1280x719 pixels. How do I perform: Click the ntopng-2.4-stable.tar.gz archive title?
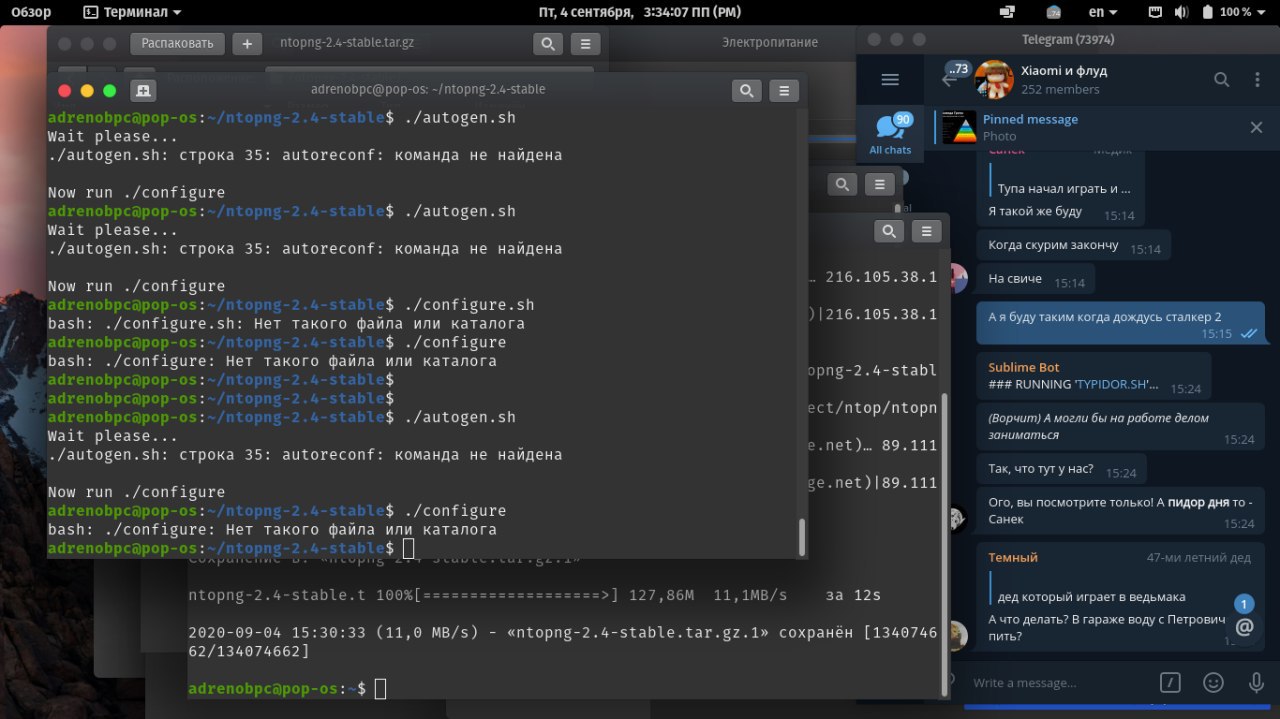pos(346,43)
